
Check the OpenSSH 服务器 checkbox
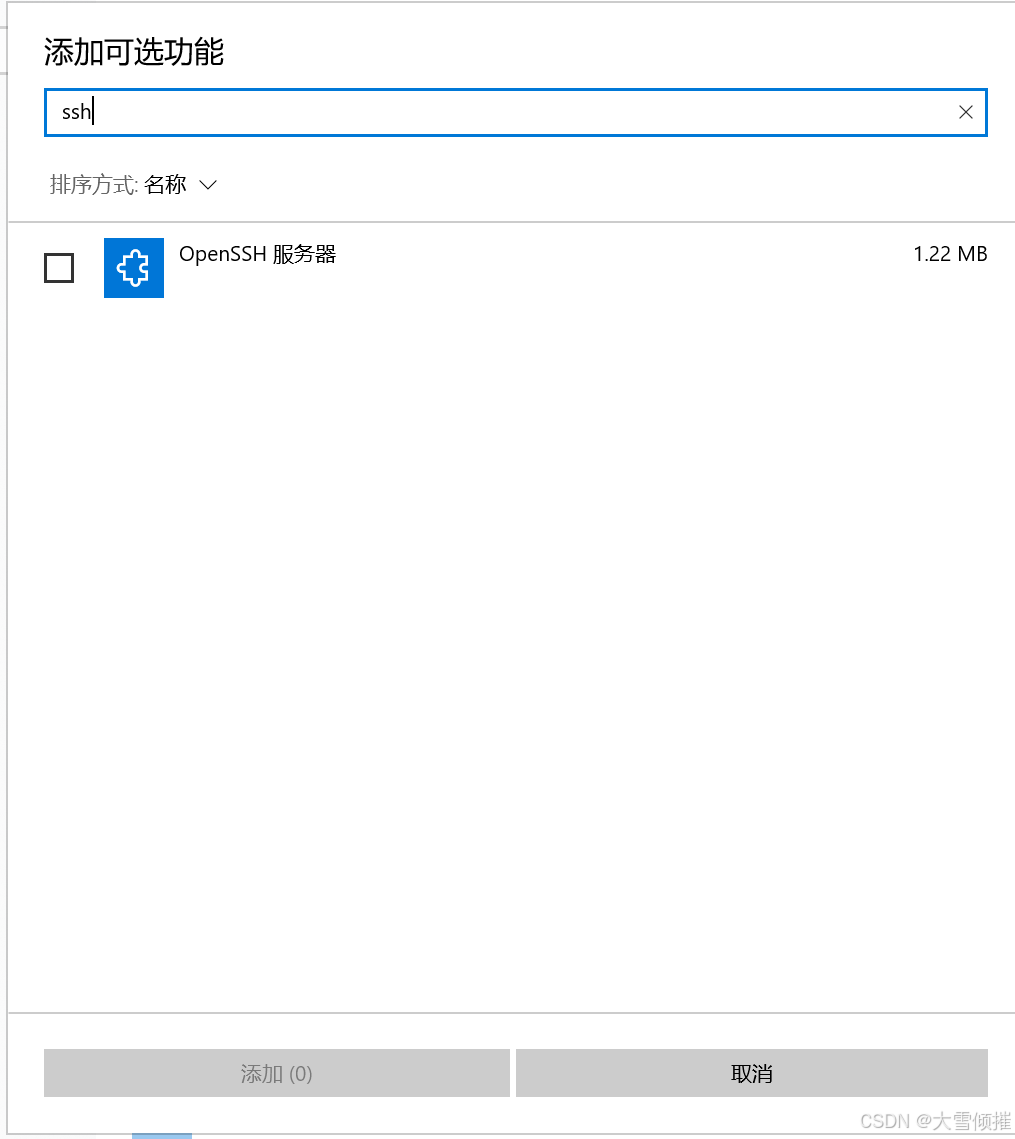point(59,268)
